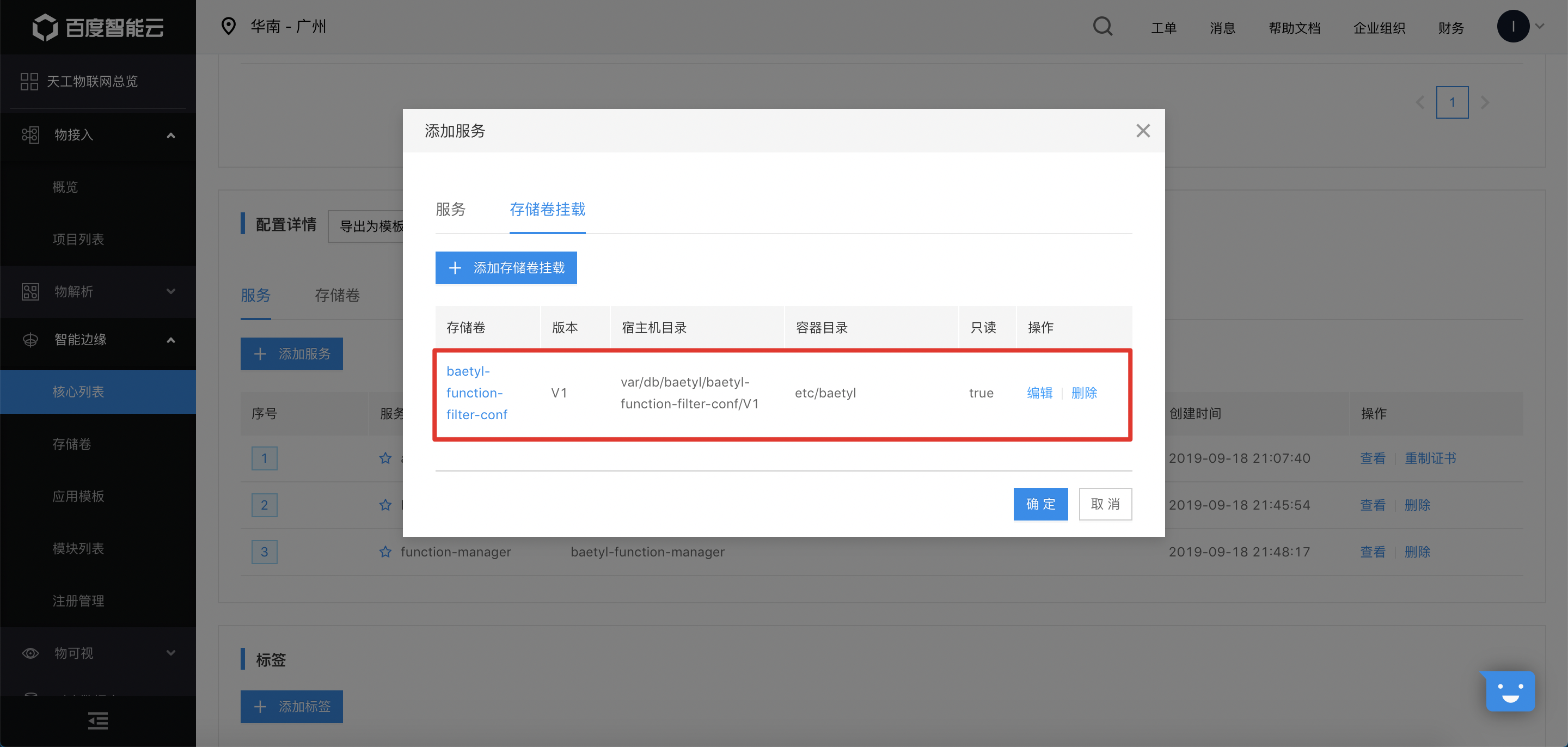Expand the 物解析 menu chevron

tap(171, 292)
